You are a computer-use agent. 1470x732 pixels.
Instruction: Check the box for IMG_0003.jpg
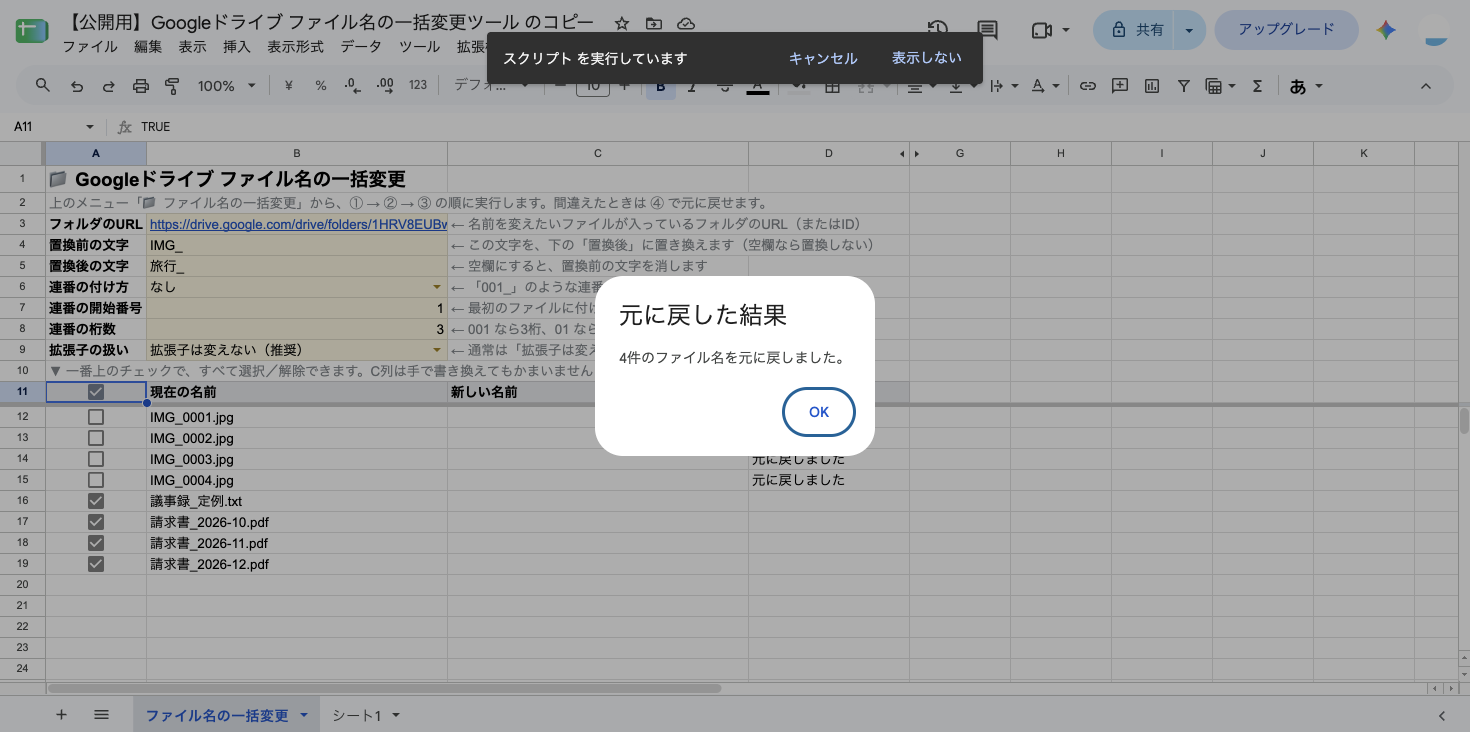click(x=96, y=459)
